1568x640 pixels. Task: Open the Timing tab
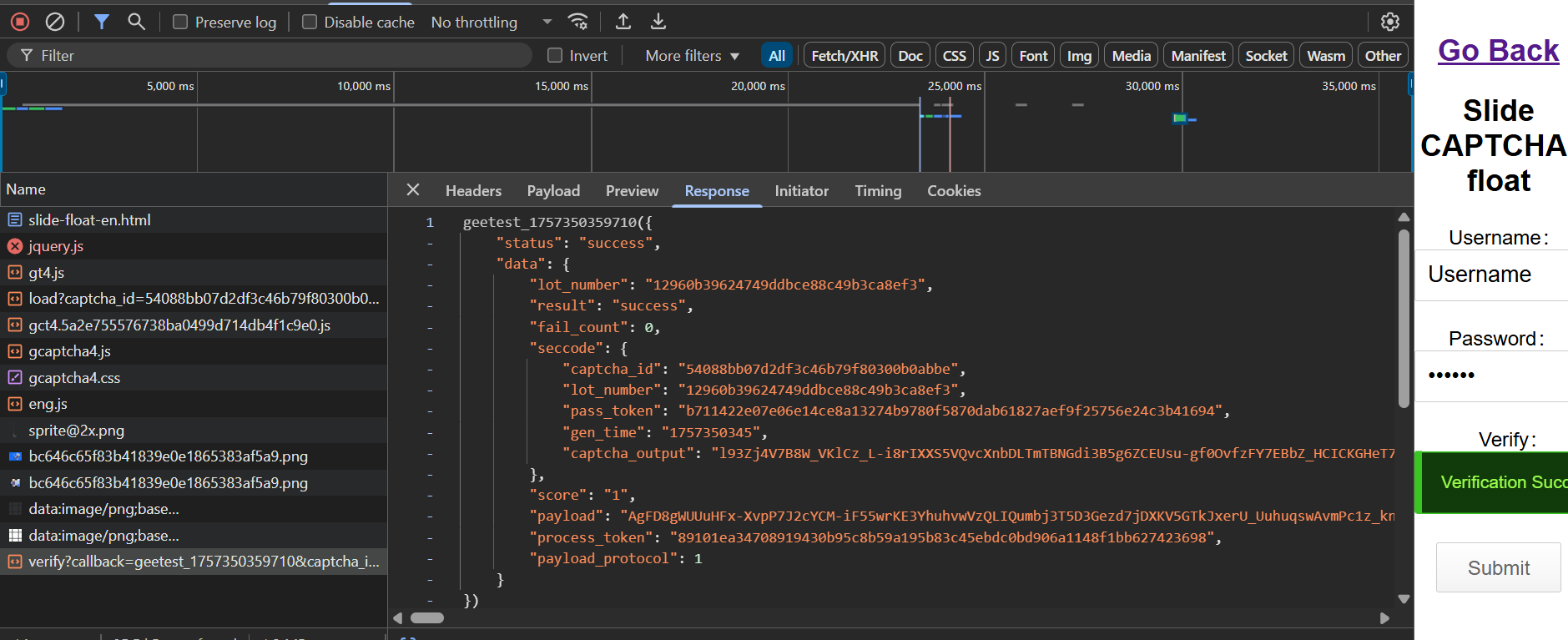point(878,191)
